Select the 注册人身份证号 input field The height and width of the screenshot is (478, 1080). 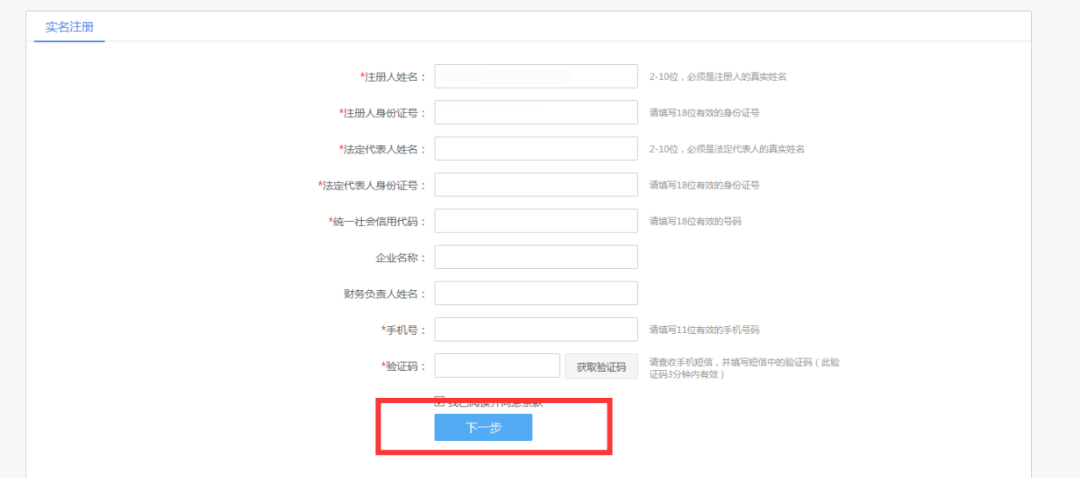536,112
